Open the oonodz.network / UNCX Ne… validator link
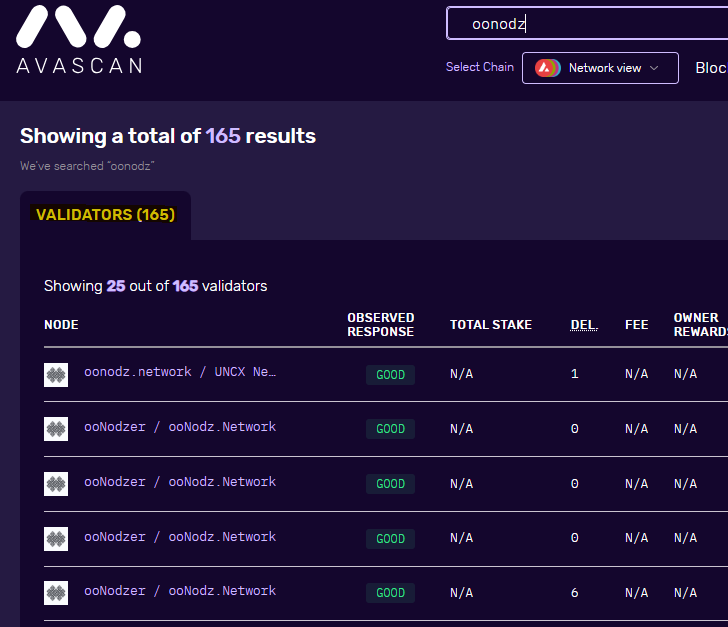728x627 pixels. coord(180,372)
